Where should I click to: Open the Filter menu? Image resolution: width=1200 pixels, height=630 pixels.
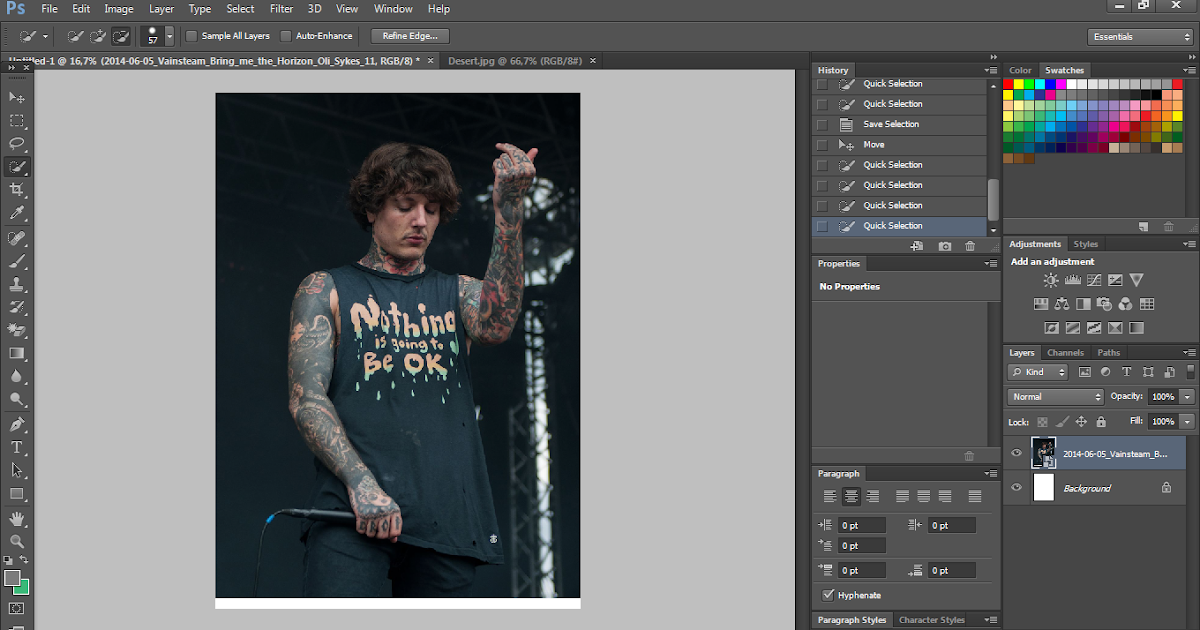(x=281, y=9)
